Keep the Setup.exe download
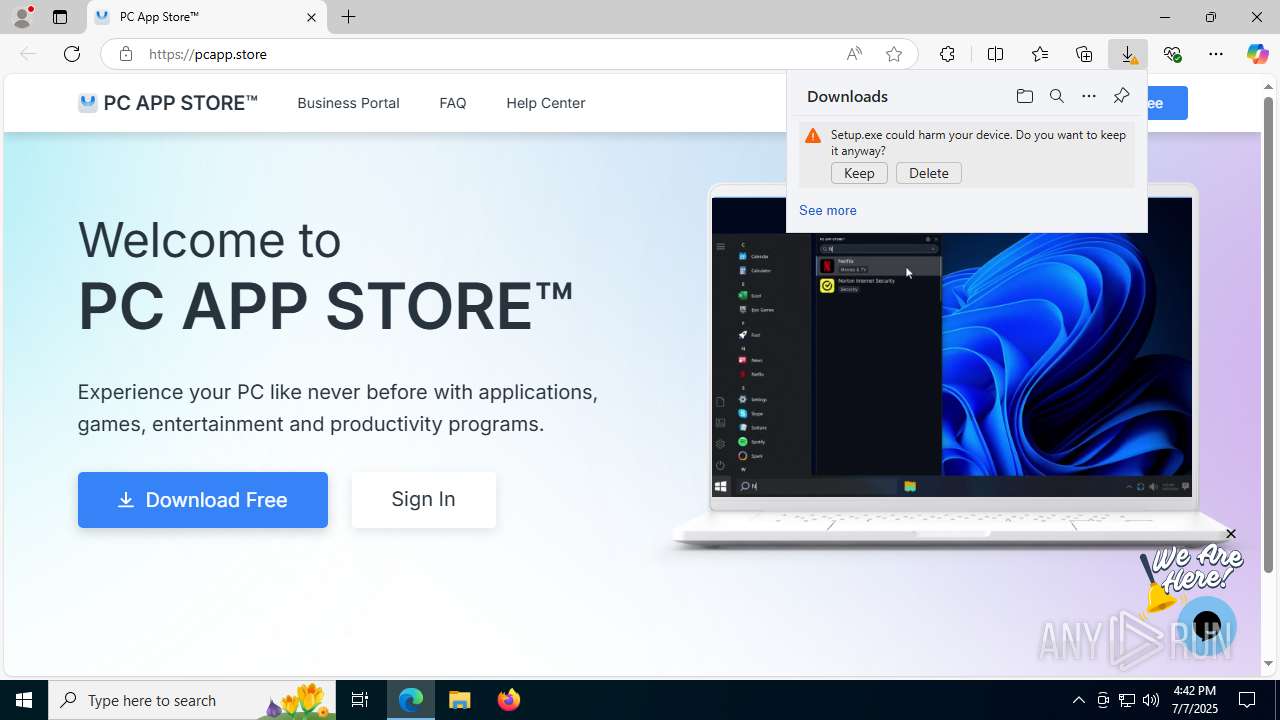1280x720 pixels. pos(859,173)
